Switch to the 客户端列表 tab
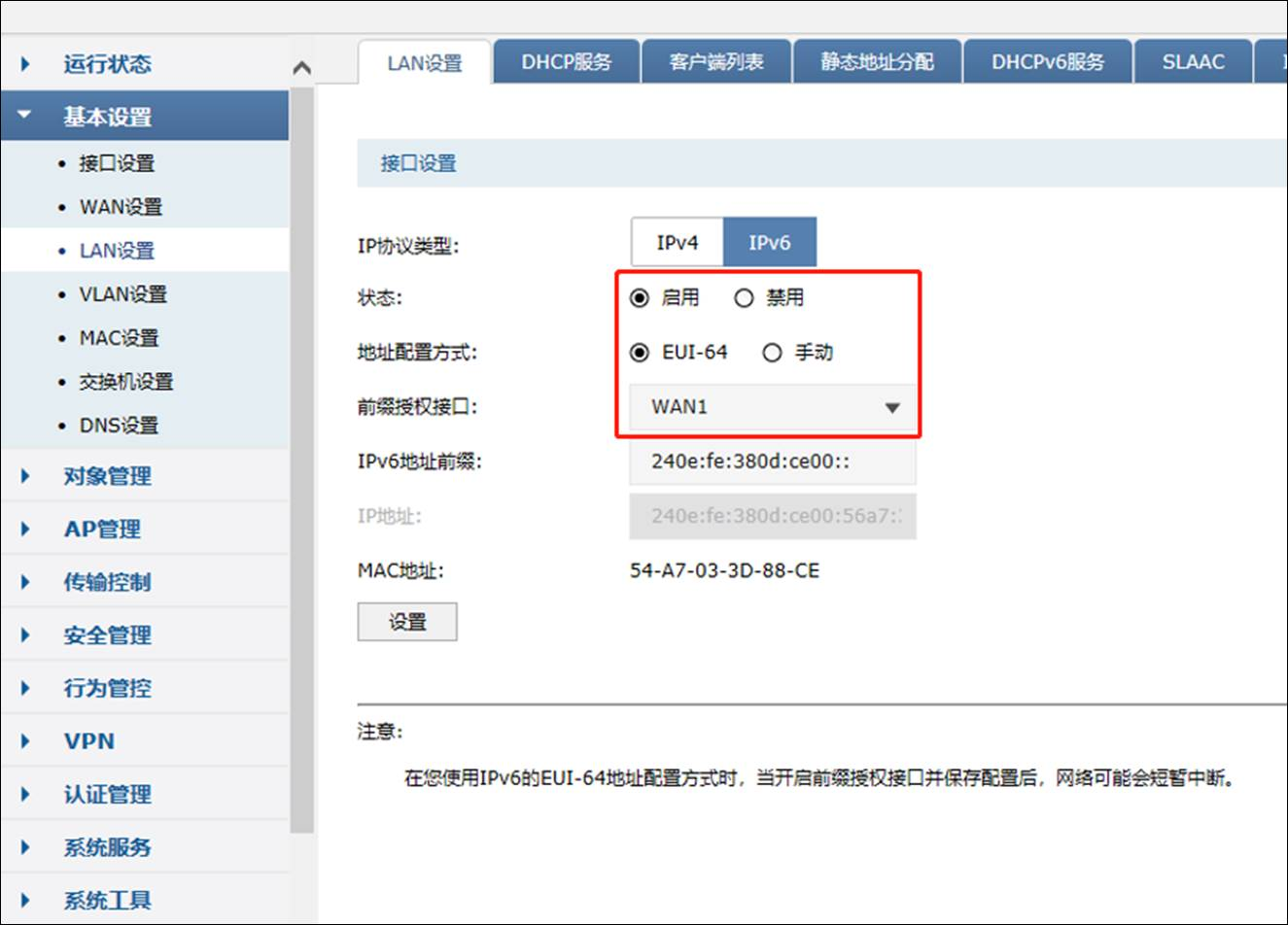 coord(716,61)
